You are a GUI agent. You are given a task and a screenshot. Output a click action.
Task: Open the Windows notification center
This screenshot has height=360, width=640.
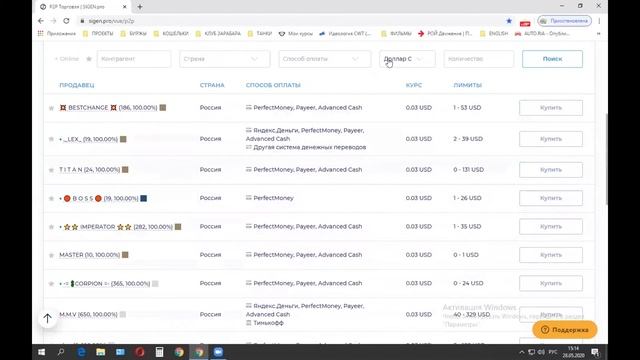[x=595, y=352]
